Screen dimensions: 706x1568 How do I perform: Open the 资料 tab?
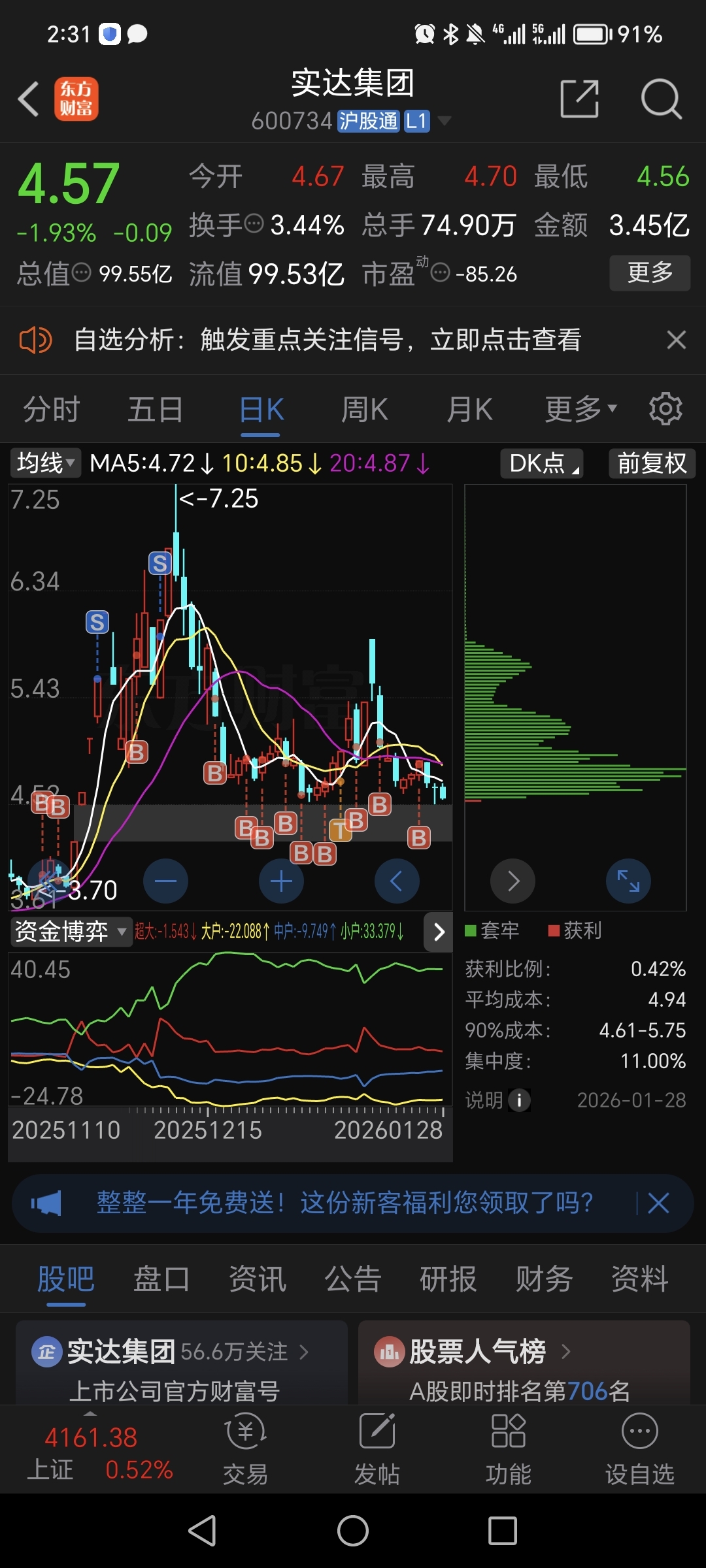pyautogui.click(x=639, y=1279)
